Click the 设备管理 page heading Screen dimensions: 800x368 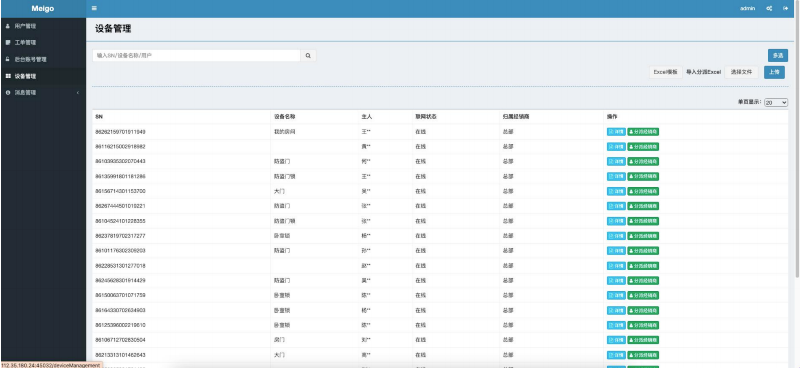click(113, 29)
